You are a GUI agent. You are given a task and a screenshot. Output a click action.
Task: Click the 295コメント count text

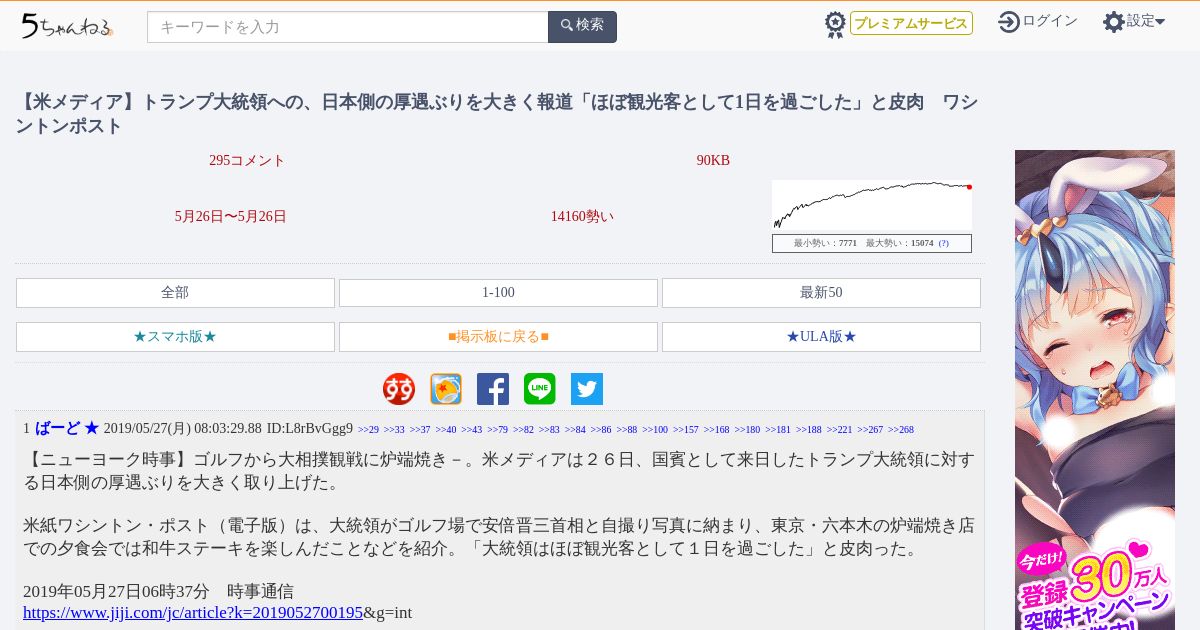[247, 160]
